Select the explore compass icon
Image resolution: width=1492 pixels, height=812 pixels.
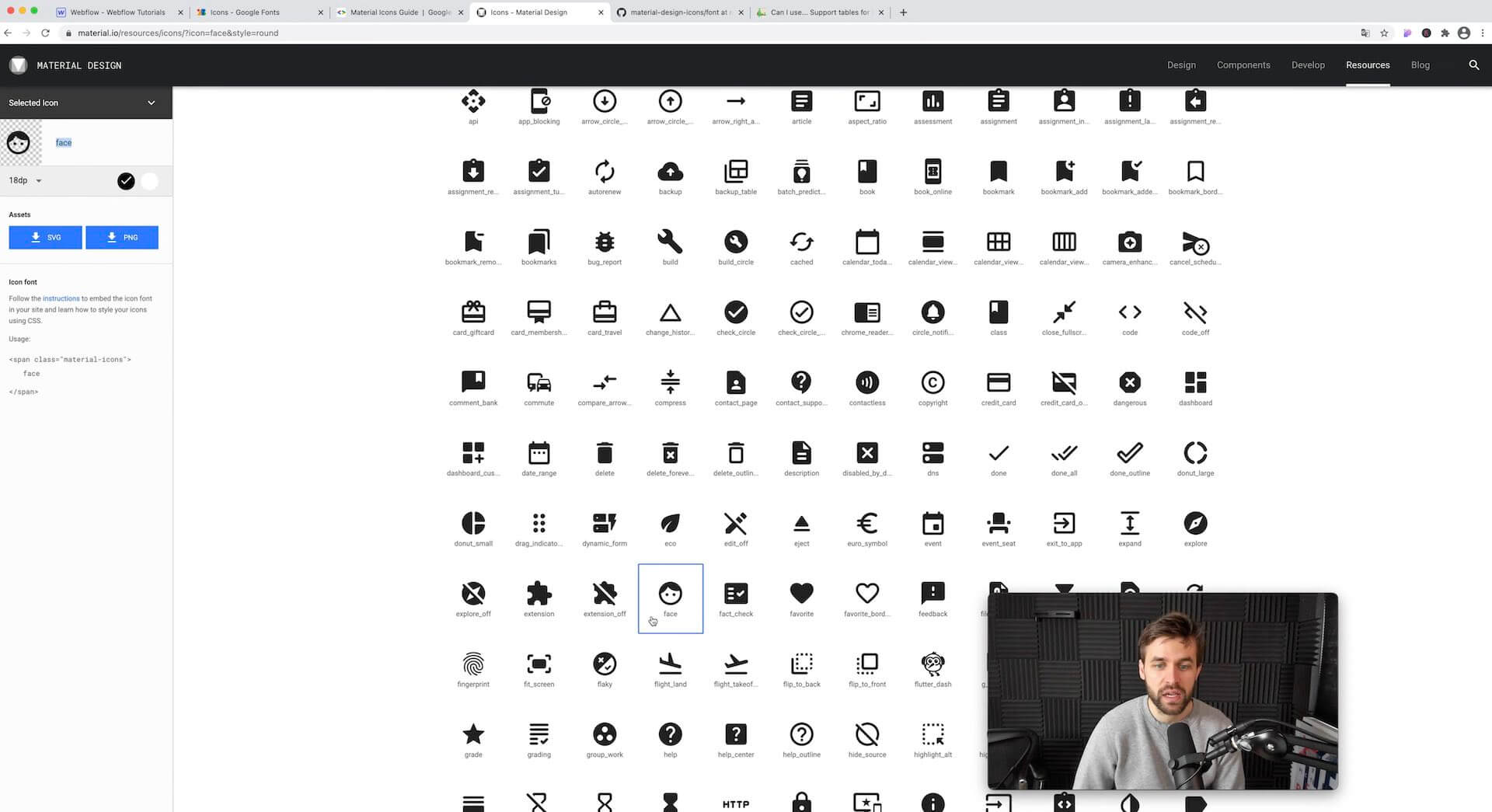pos(1194,523)
